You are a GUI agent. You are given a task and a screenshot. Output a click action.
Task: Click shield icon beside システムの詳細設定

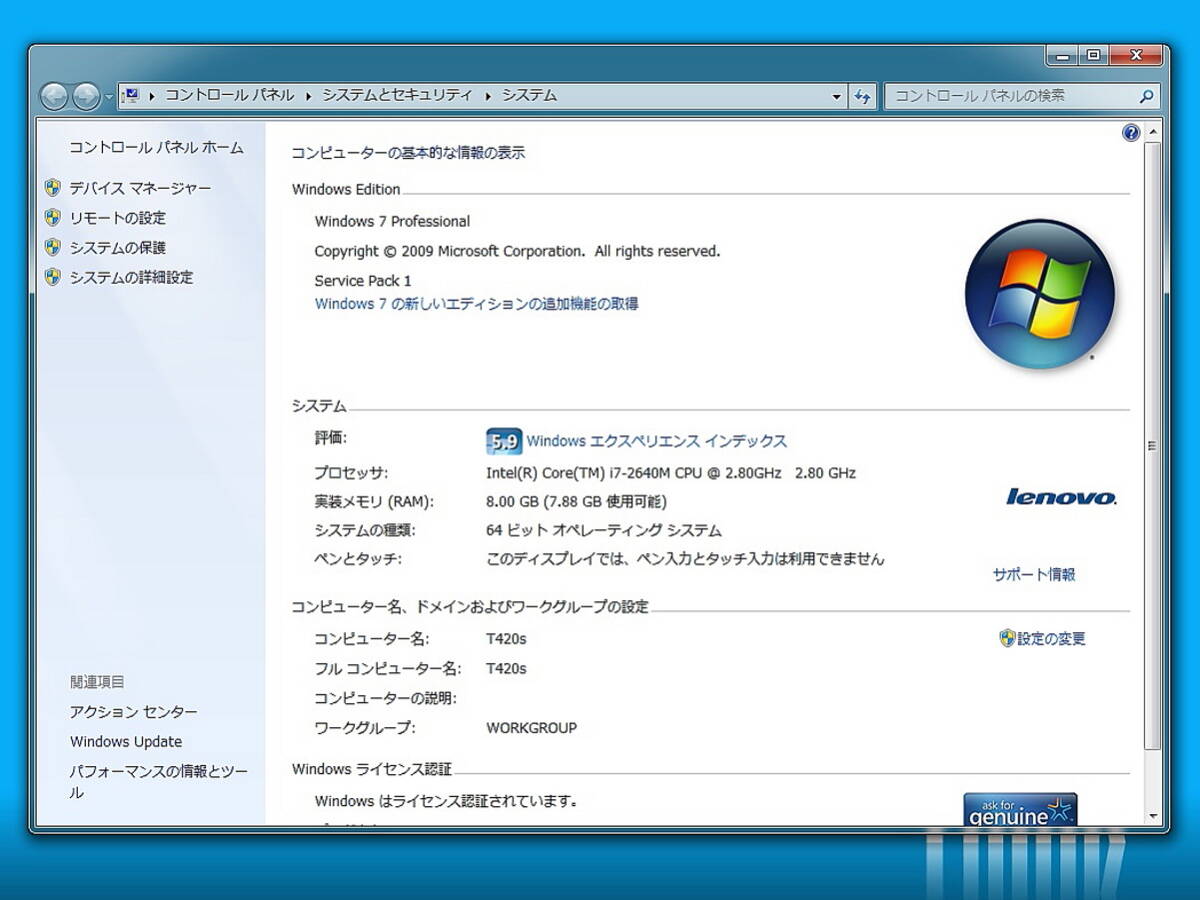[53, 278]
